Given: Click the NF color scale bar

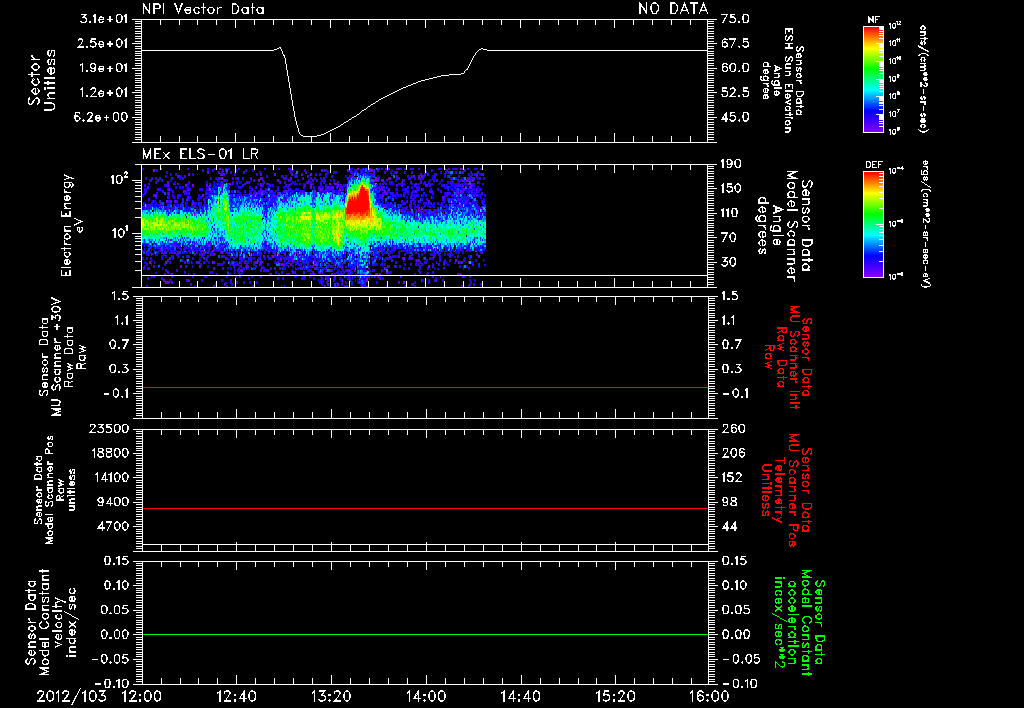Looking at the screenshot, I should pos(873,79).
